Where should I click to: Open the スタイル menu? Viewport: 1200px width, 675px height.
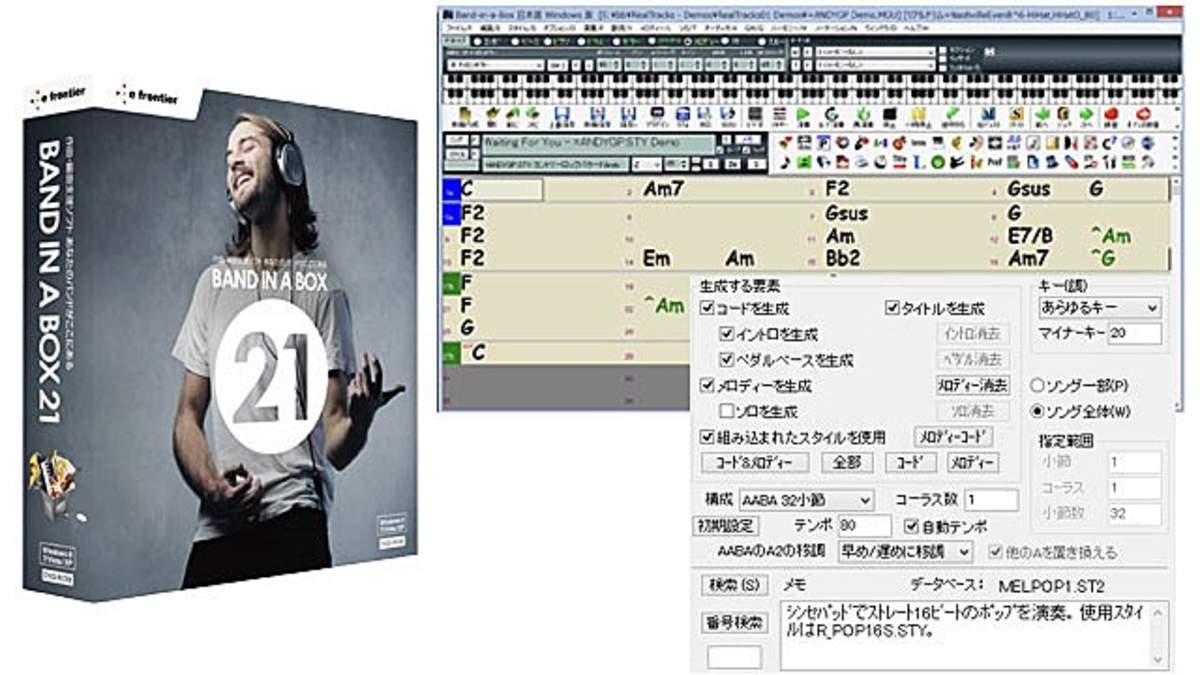521,29
